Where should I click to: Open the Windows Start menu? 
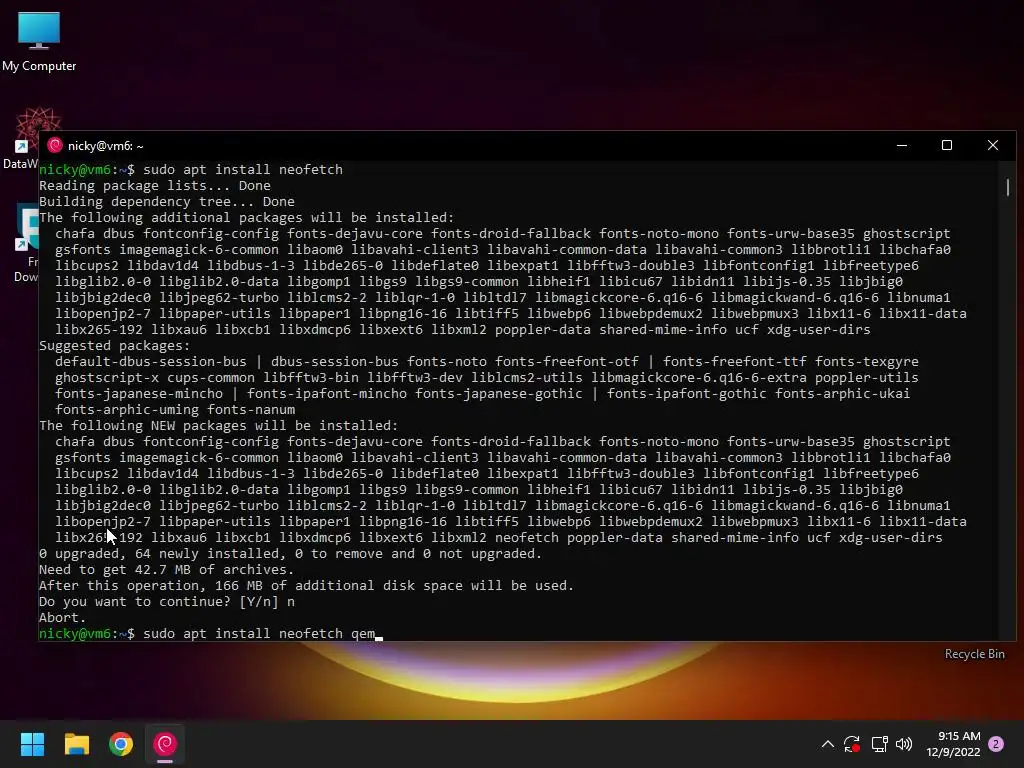click(32, 744)
